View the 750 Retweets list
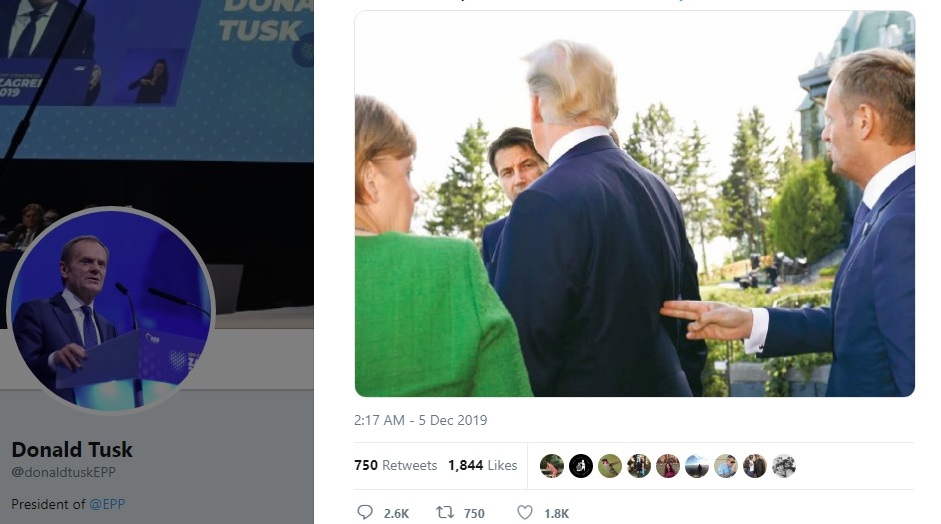The width and height of the screenshot is (941, 524). [x=395, y=465]
